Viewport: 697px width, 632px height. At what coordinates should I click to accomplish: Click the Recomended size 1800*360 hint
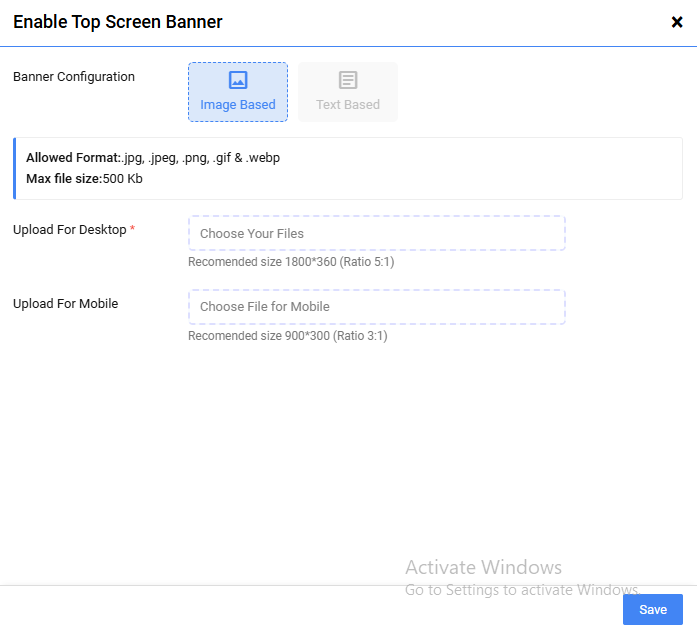coord(288,262)
